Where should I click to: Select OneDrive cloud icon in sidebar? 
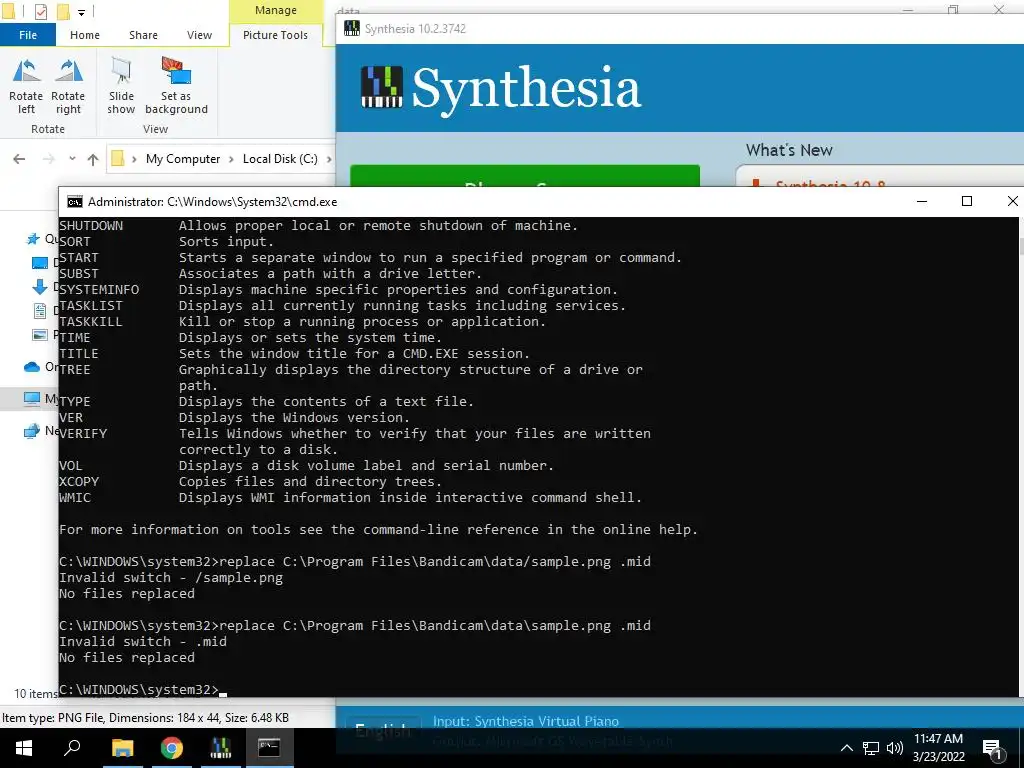coord(31,367)
